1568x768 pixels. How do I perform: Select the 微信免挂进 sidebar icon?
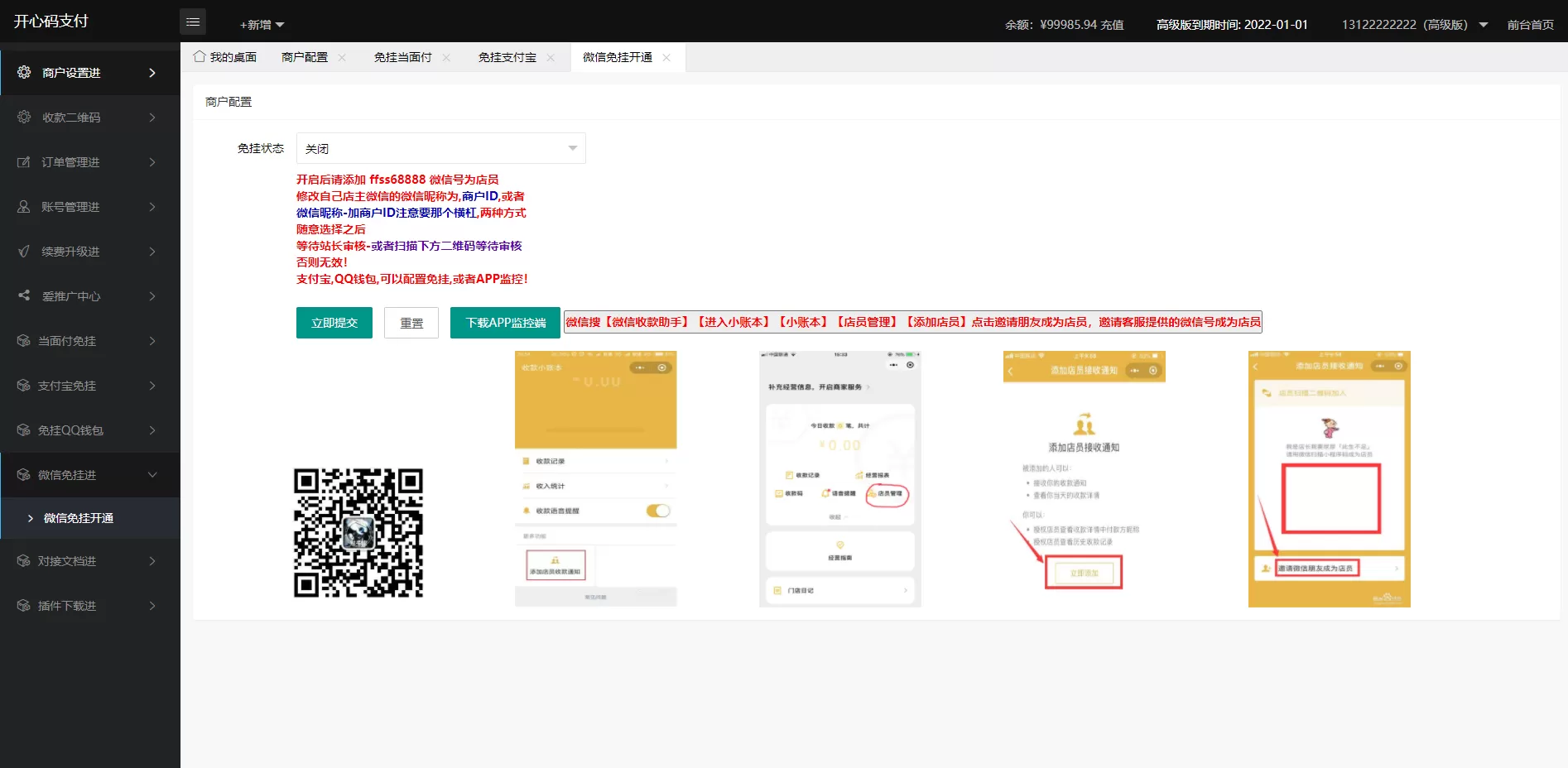click(24, 475)
